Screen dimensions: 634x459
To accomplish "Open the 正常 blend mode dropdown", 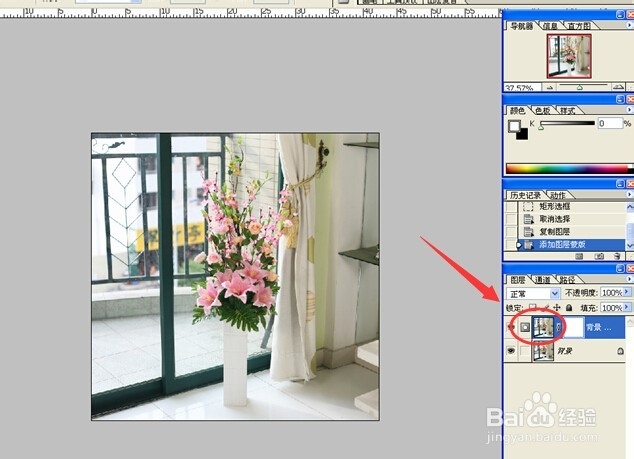I will coord(555,293).
